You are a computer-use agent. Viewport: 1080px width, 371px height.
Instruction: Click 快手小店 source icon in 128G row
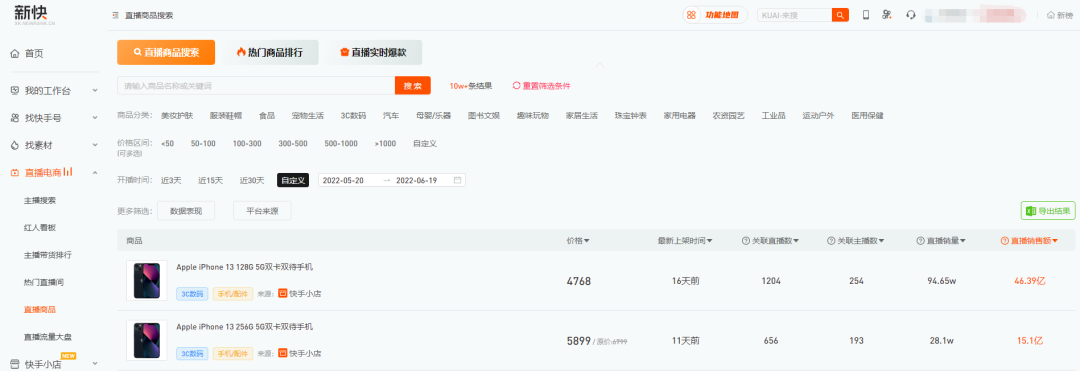tap(282, 294)
